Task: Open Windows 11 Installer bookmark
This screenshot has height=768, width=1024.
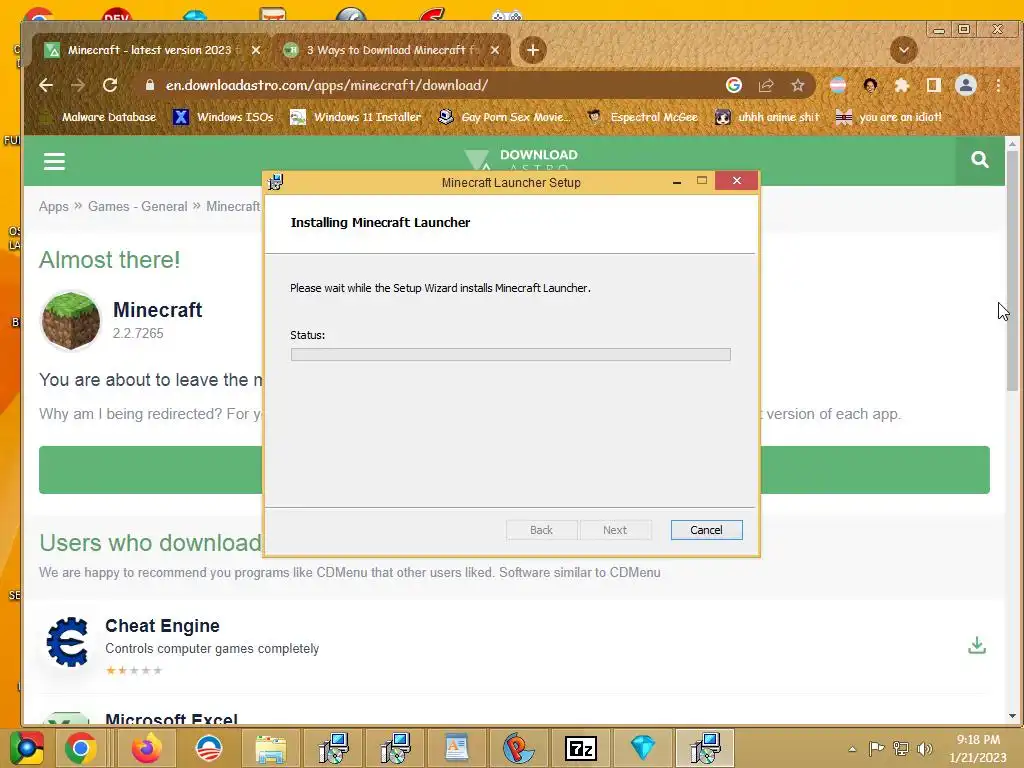Action: click(x=356, y=118)
